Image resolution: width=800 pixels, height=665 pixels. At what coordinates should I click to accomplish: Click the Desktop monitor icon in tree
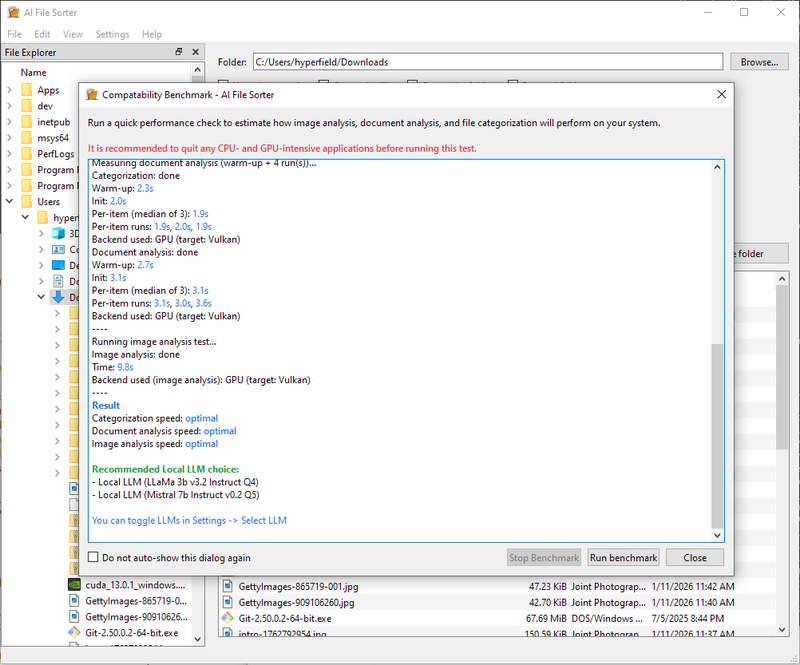pos(59,265)
